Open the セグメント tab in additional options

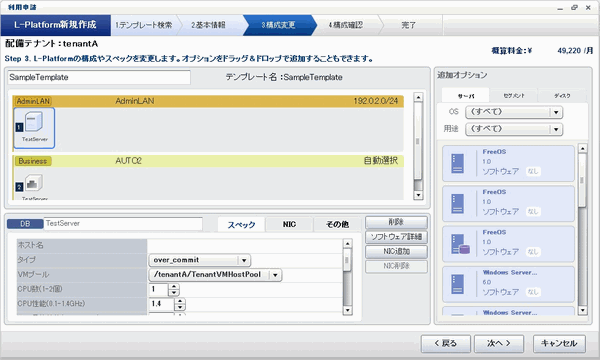[514, 96]
